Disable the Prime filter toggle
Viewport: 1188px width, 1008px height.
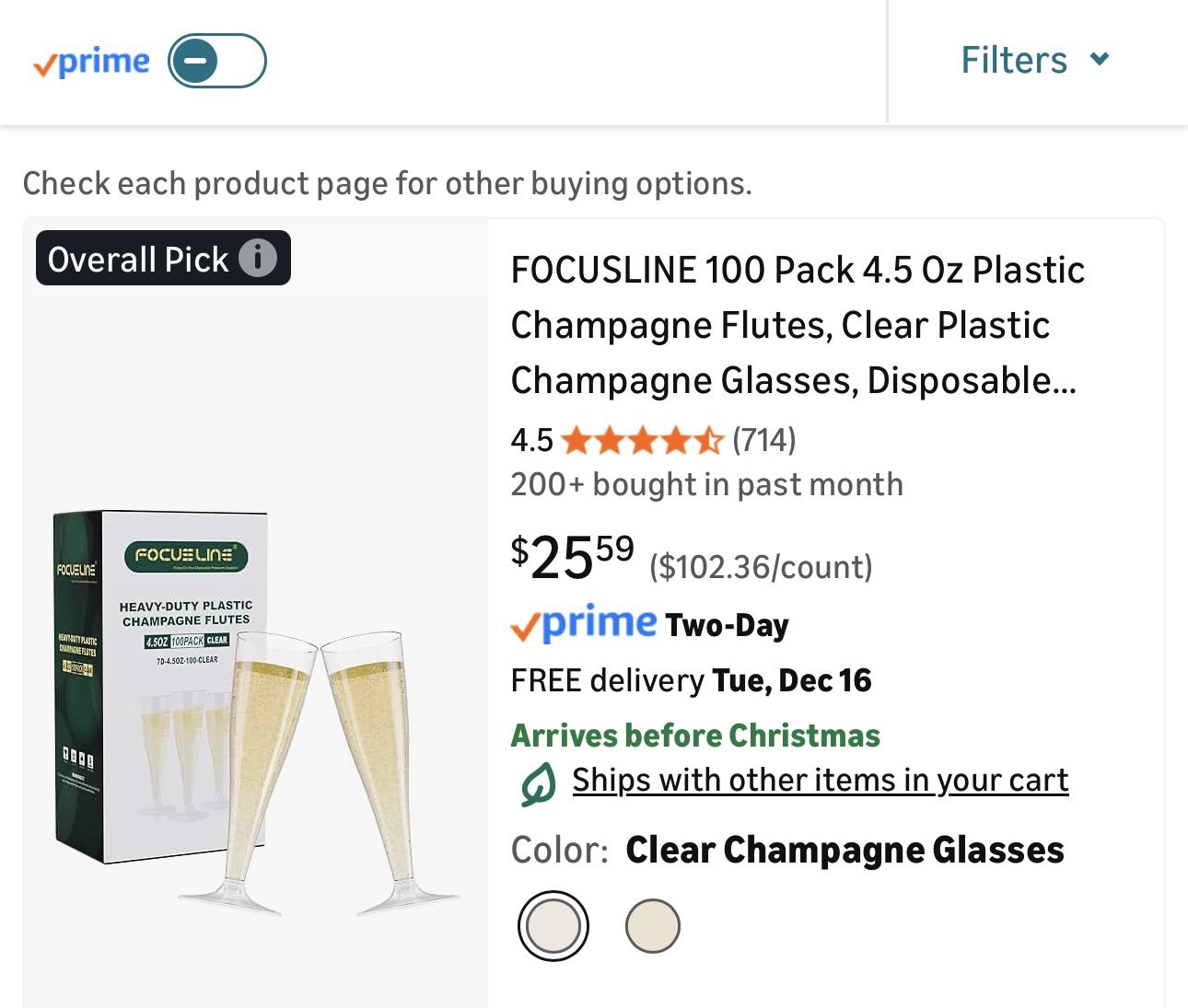217,61
